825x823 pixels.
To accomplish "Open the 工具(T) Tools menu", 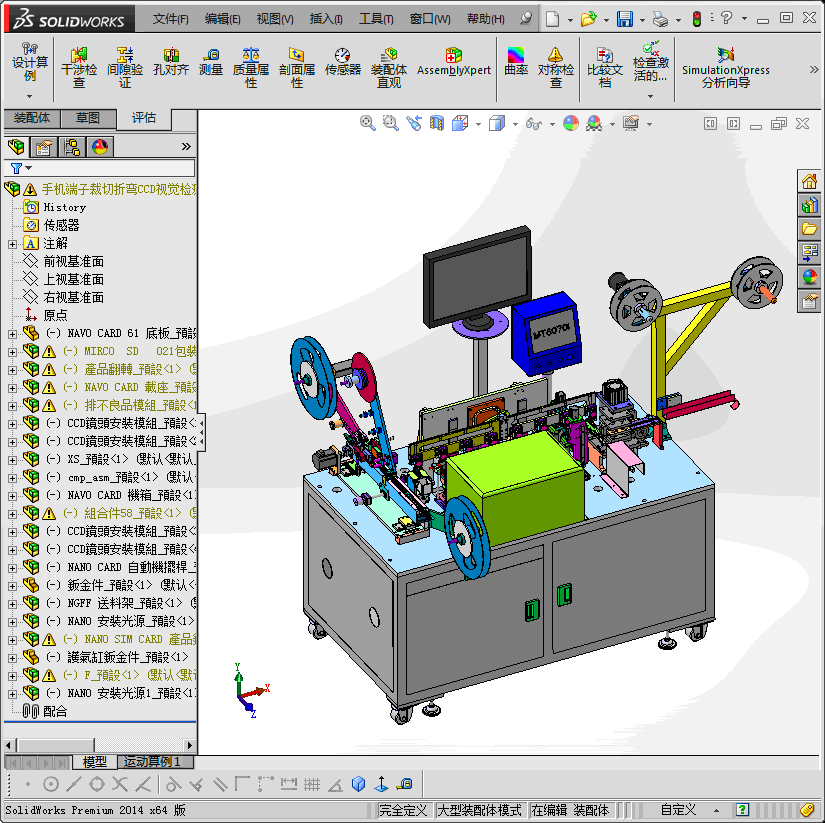I will click(376, 19).
